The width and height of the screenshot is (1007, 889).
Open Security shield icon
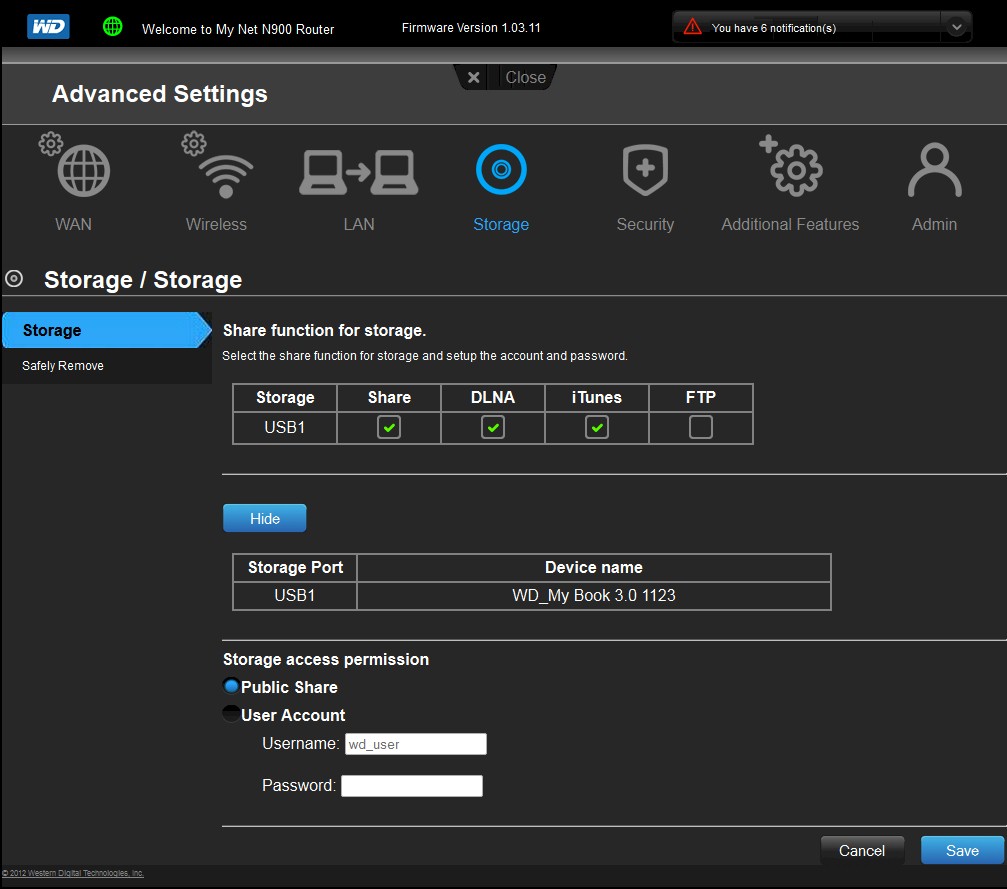coord(645,170)
